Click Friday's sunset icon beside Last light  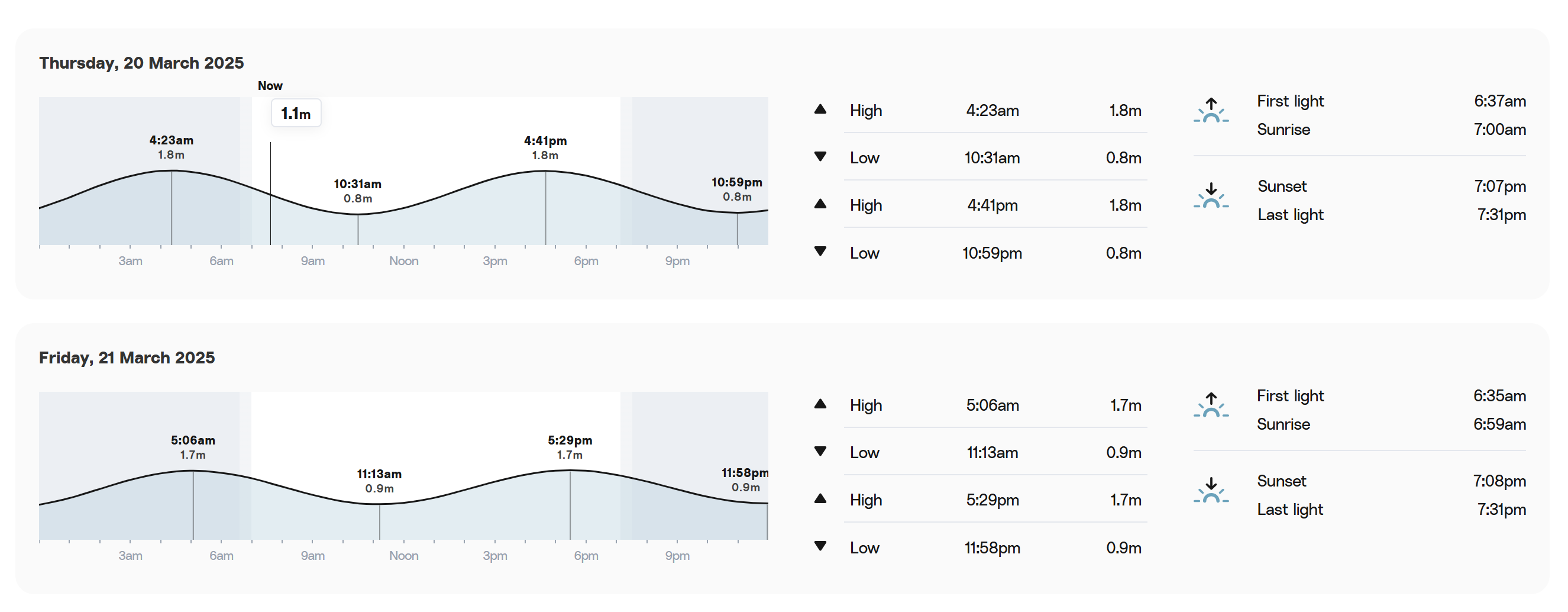point(1211,490)
